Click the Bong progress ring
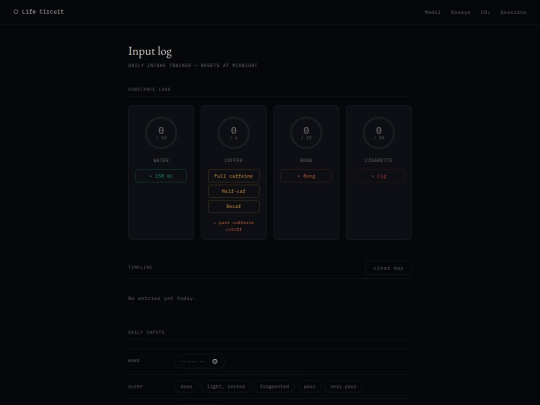This screenshot has width=540, height=405. (306, 133)
